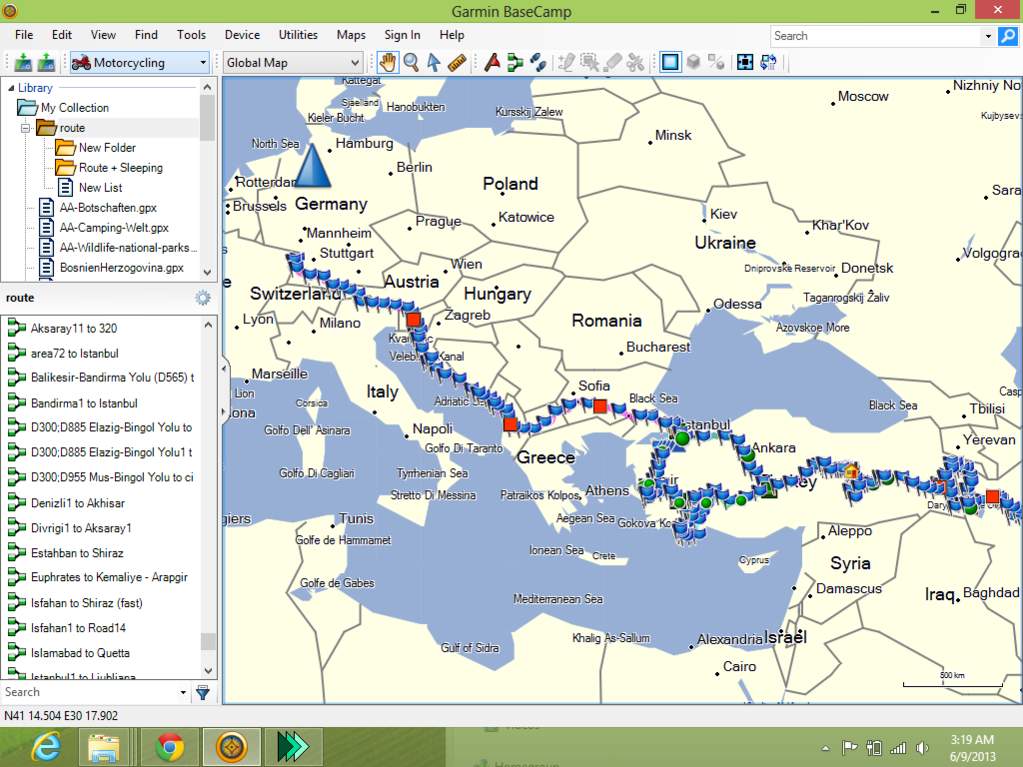
Task: Click the Move Point tool icon
Action: (590, 63)
